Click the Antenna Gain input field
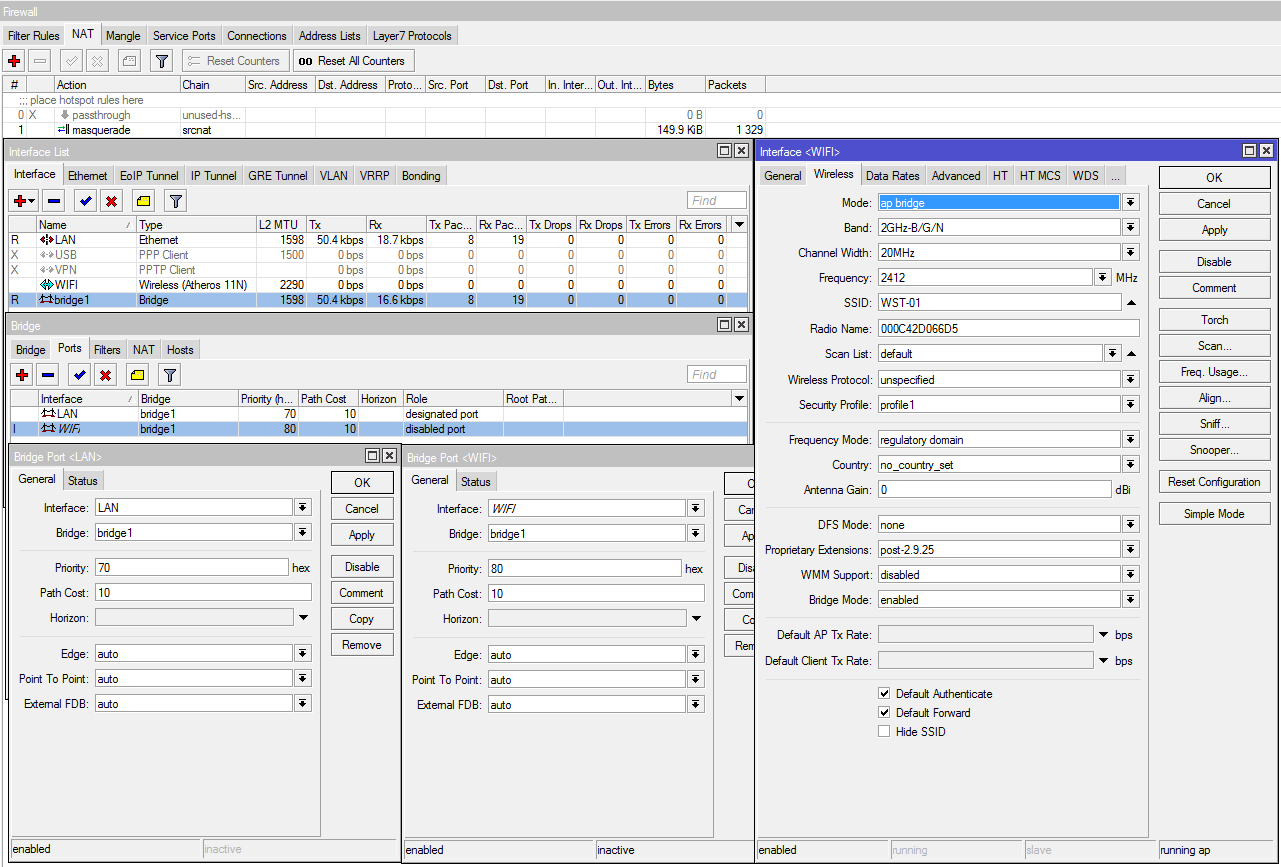1281x867 pixels. (x=994, y=490)
